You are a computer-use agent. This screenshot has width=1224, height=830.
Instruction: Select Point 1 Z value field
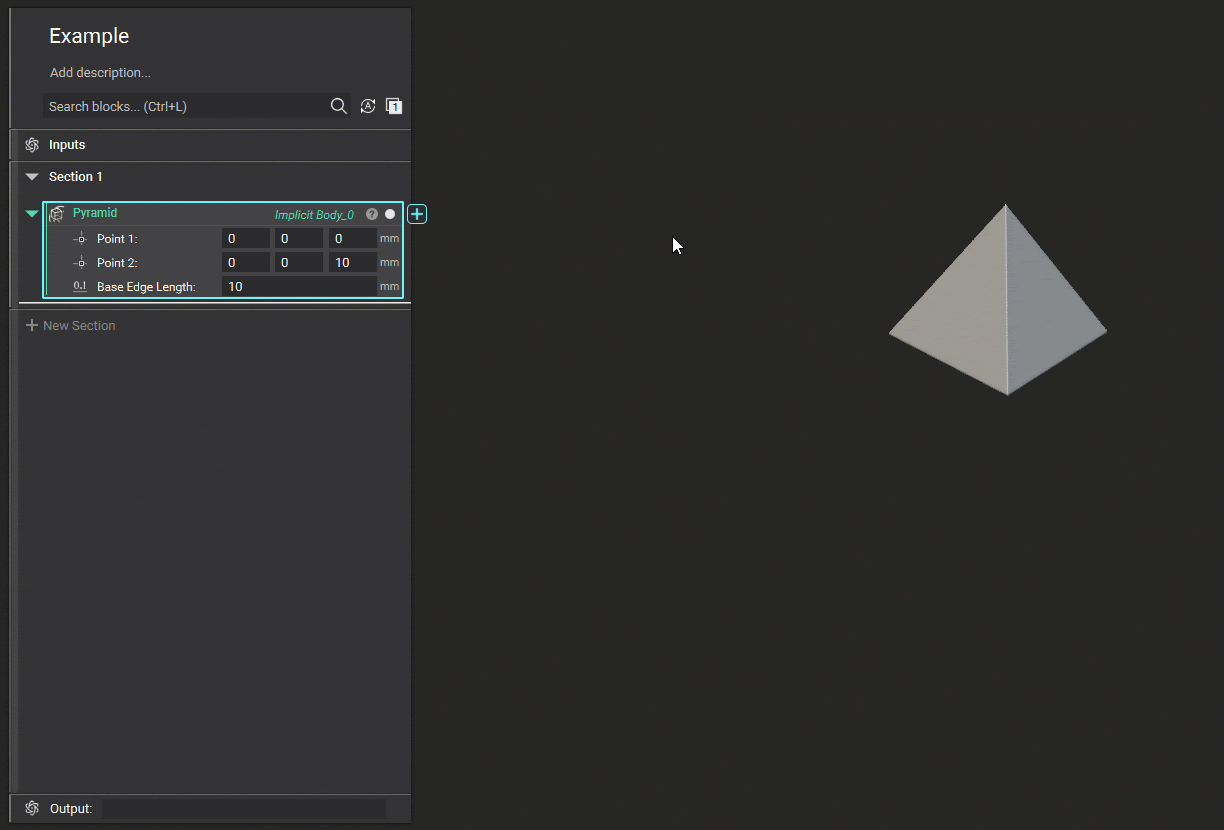pos(353,238)
